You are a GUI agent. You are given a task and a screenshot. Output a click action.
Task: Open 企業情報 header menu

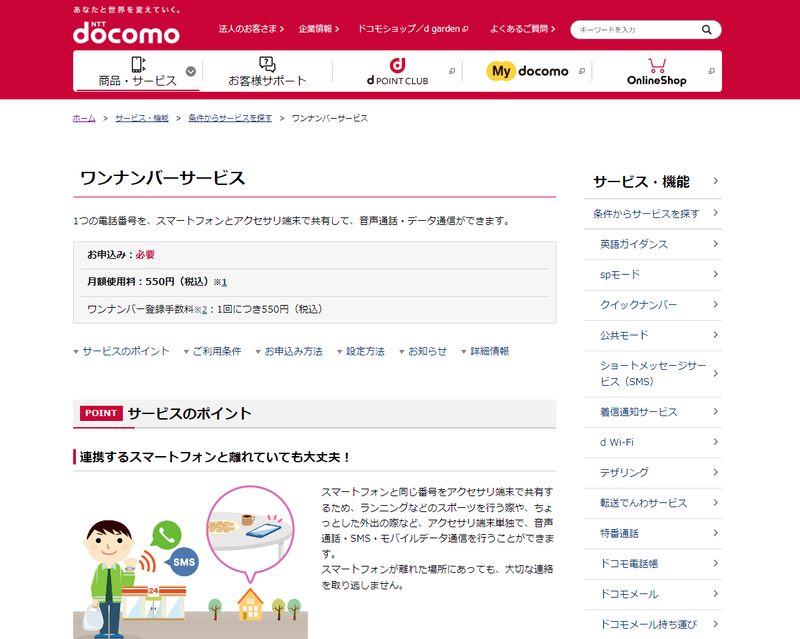coord(320,29)
